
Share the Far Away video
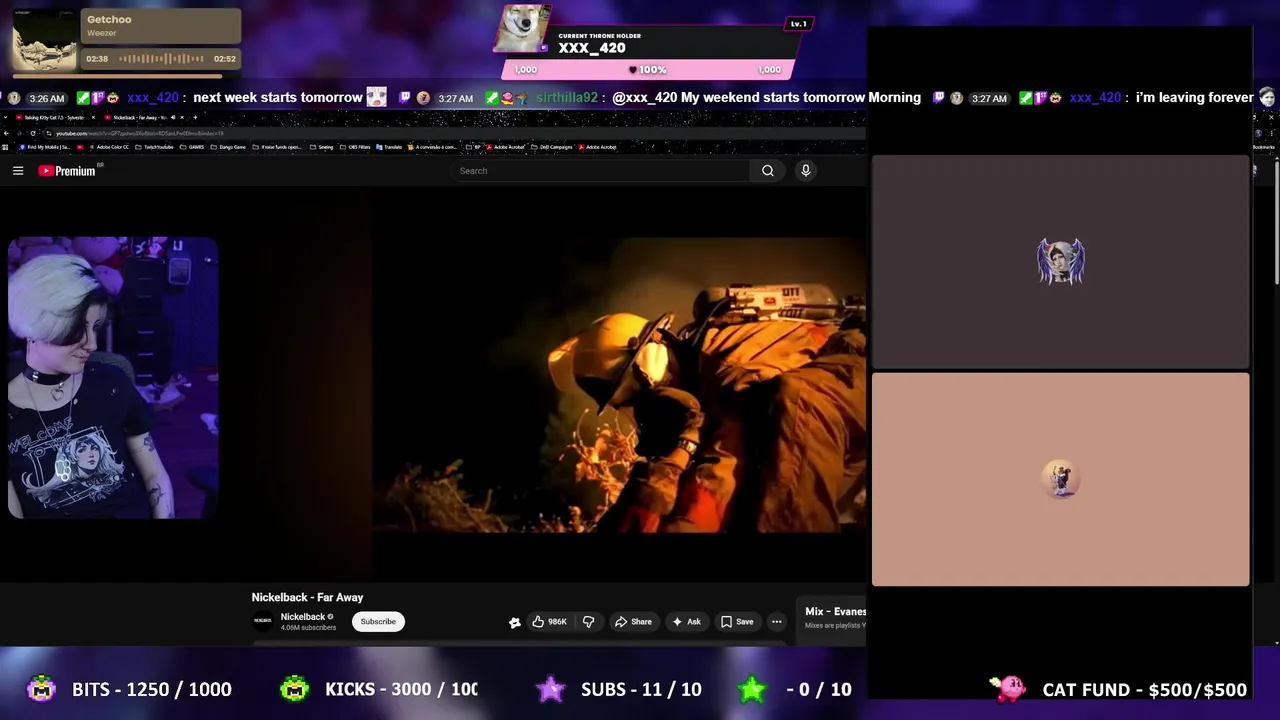click(633, 622)
